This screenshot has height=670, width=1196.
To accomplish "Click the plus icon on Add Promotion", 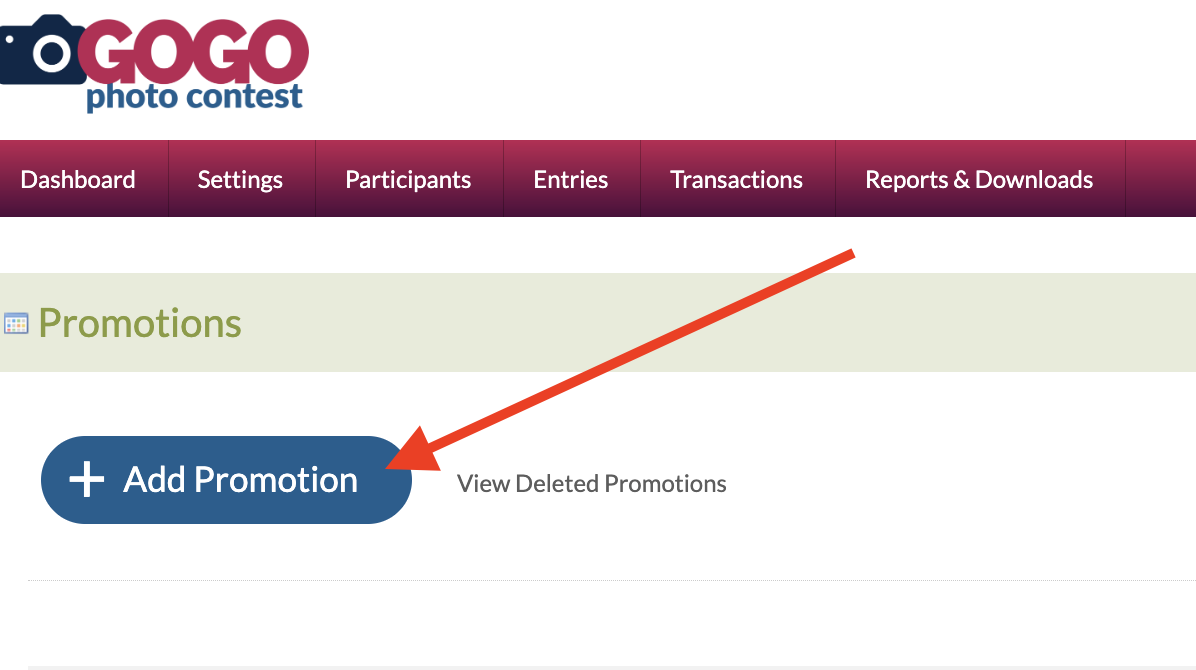I will 87,480.
